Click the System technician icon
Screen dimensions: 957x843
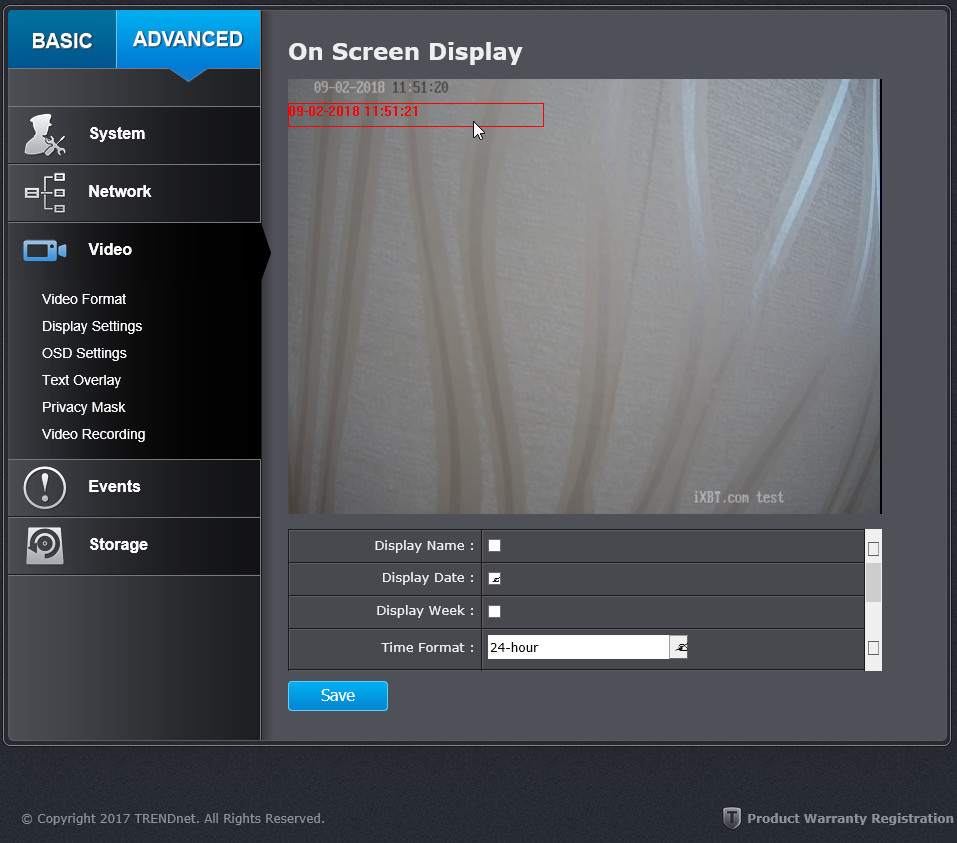tap(45, 135)
